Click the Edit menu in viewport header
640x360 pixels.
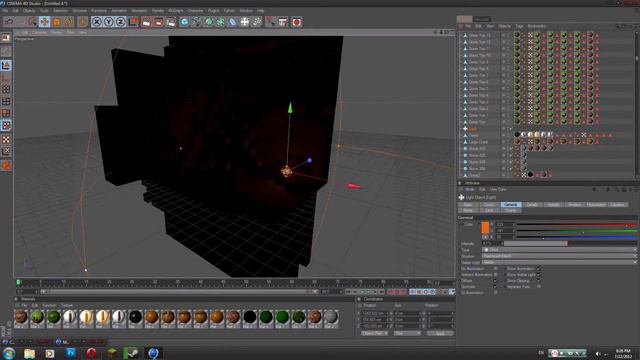24,32
